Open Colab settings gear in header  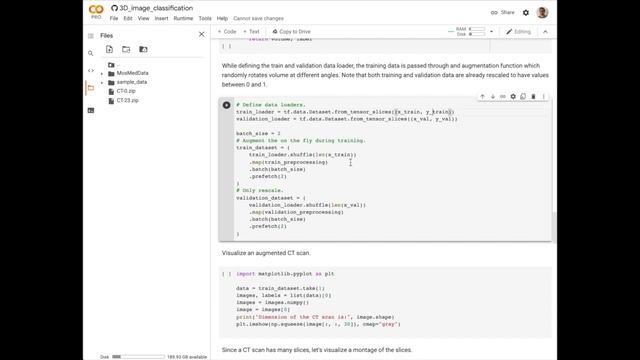click(526, 13)
